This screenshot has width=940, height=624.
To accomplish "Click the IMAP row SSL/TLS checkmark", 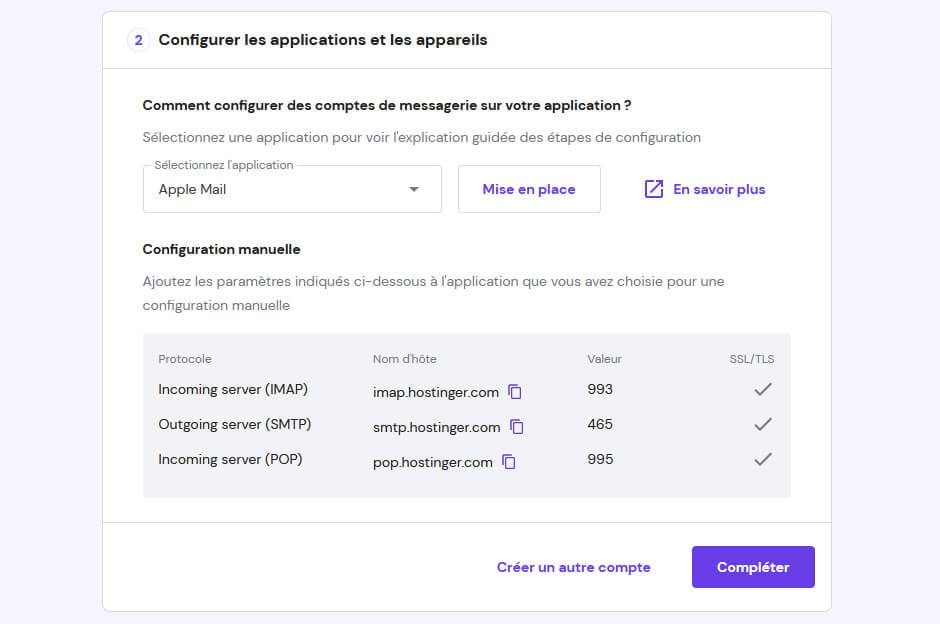I will pyautogui.click(x=763, y=390).
